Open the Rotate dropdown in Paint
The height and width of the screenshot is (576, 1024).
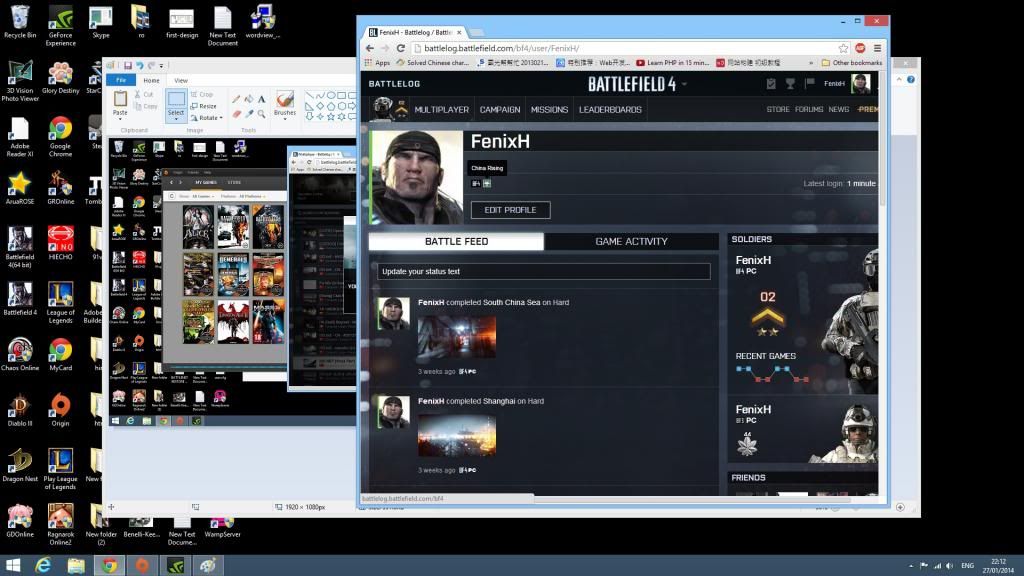pyautogui.click(x=221, y=118)
